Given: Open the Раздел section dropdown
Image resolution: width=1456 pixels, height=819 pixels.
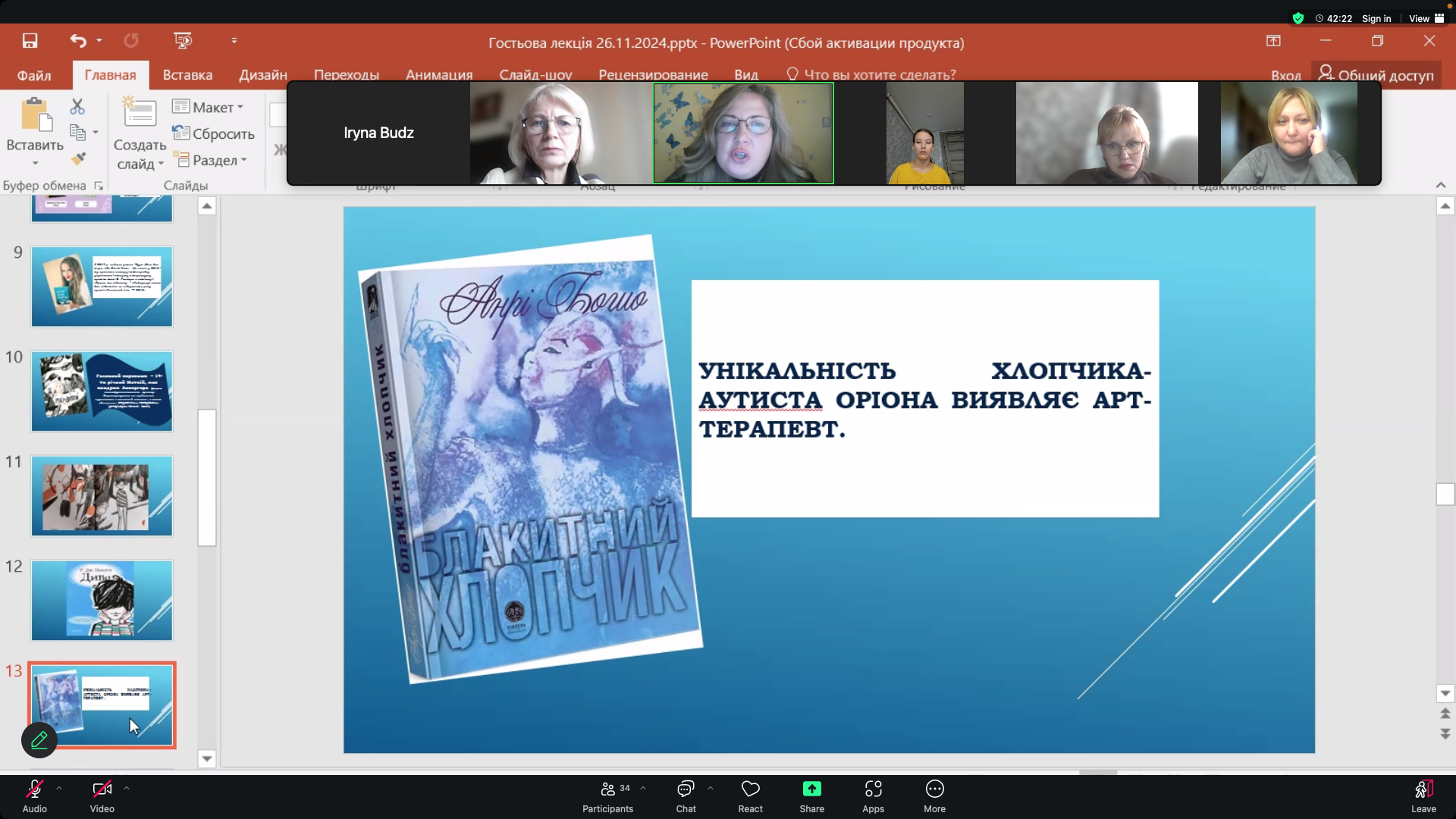Looking at the screenshot, I should pyautogui.click(x=210, y=160).
